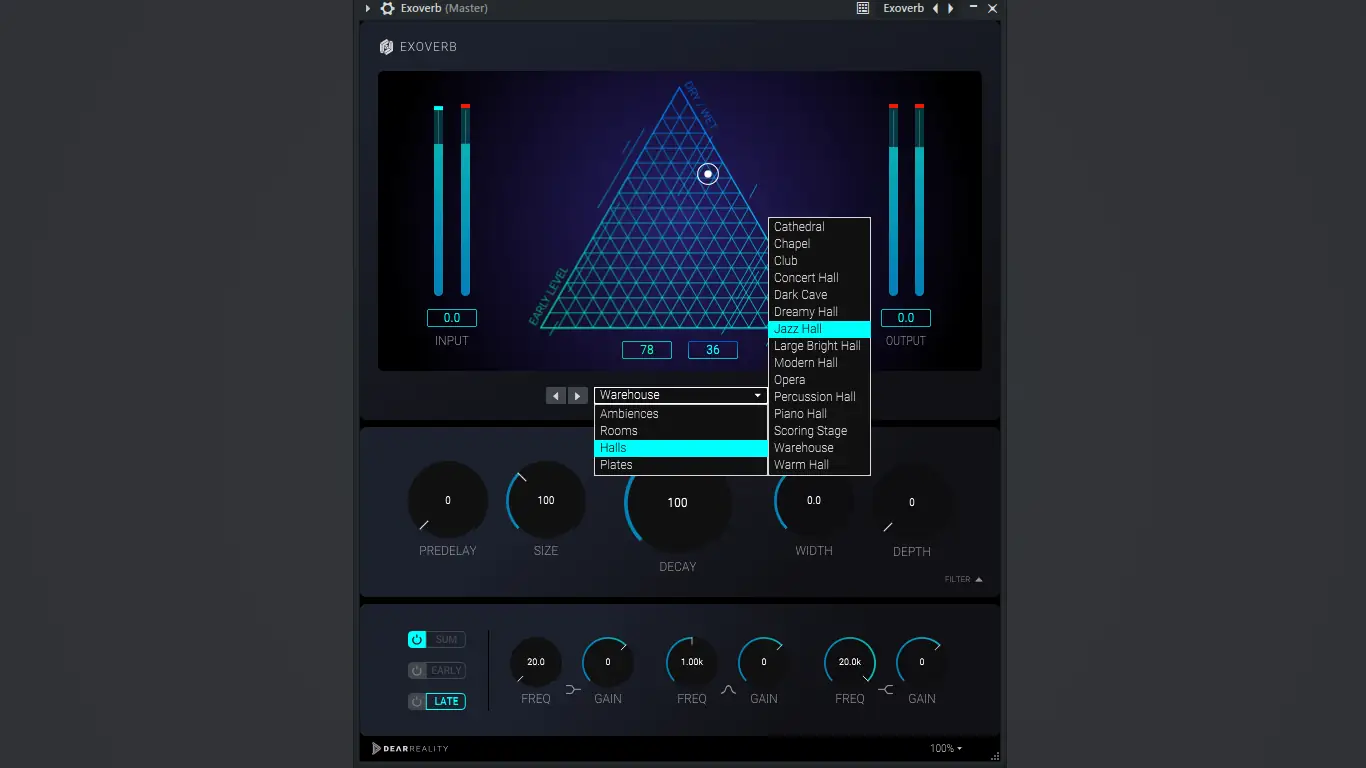Click the Dear Reality logo
The image size is (1366, 768).
[x=410, y=748]
